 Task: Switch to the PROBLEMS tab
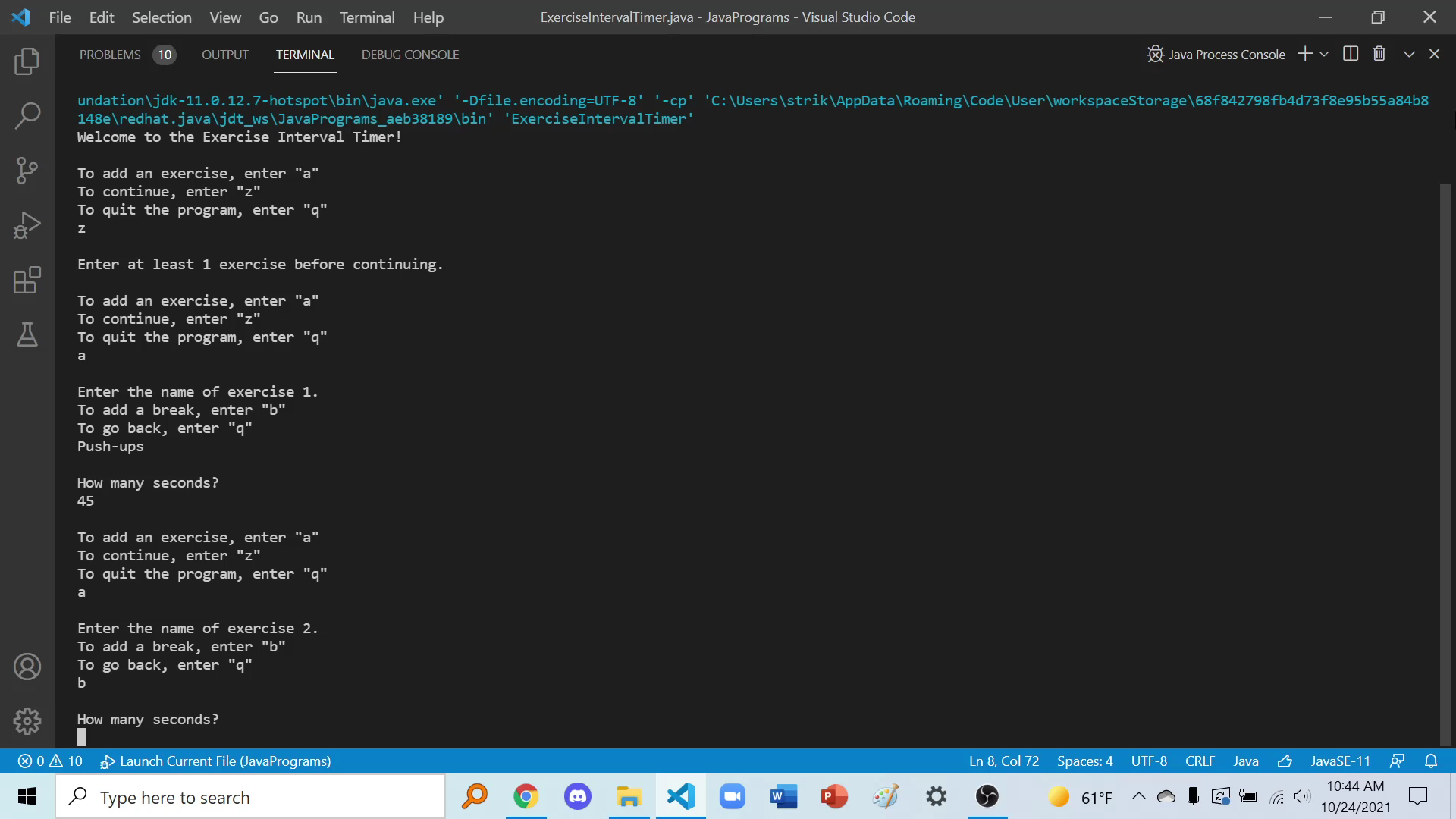[110, 55]
